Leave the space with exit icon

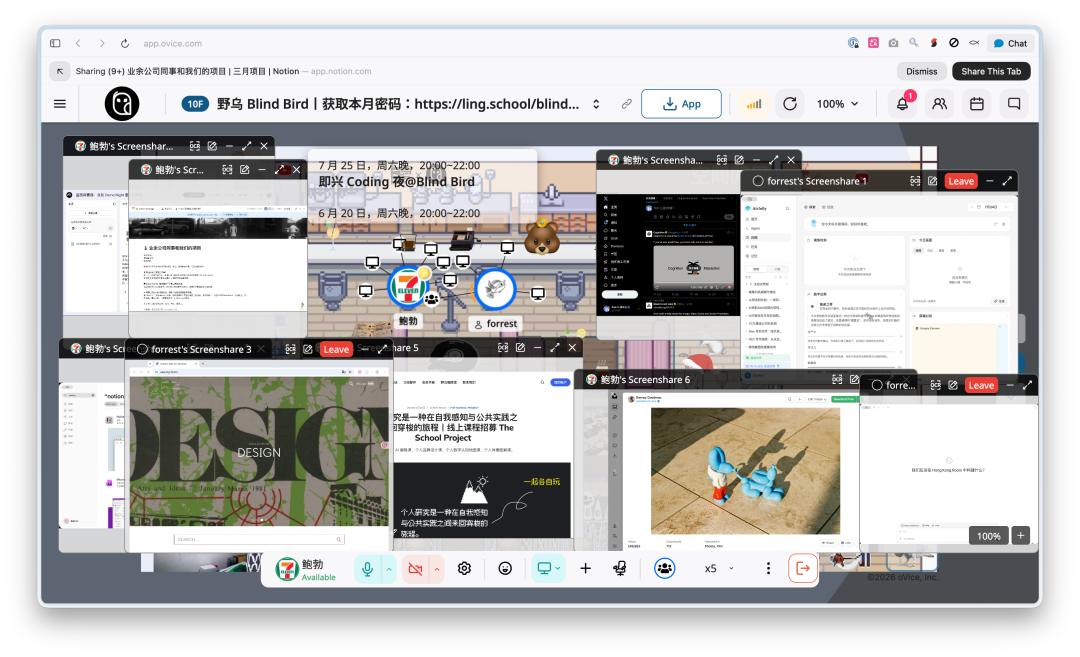(802, 568)
